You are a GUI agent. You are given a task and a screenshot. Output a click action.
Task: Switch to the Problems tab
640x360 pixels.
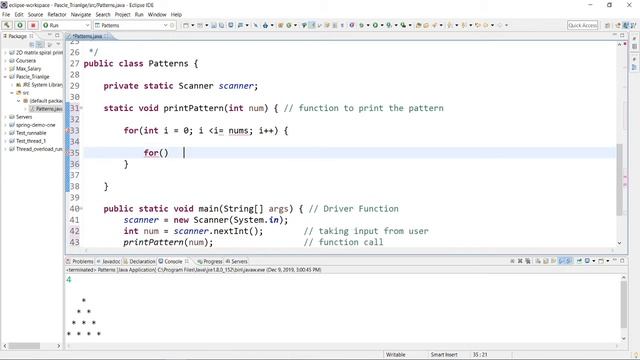(x=80, y=261)
